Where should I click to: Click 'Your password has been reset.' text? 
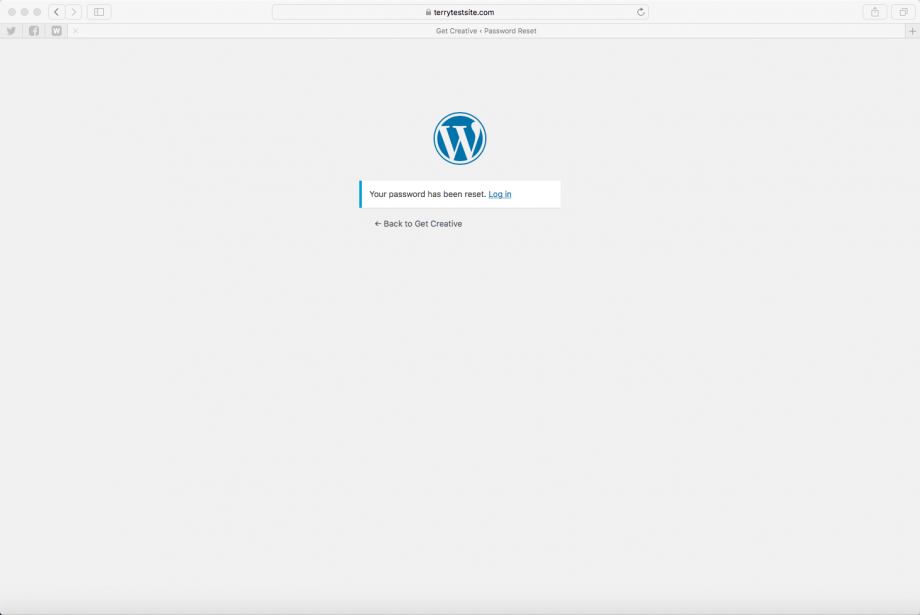428,194
